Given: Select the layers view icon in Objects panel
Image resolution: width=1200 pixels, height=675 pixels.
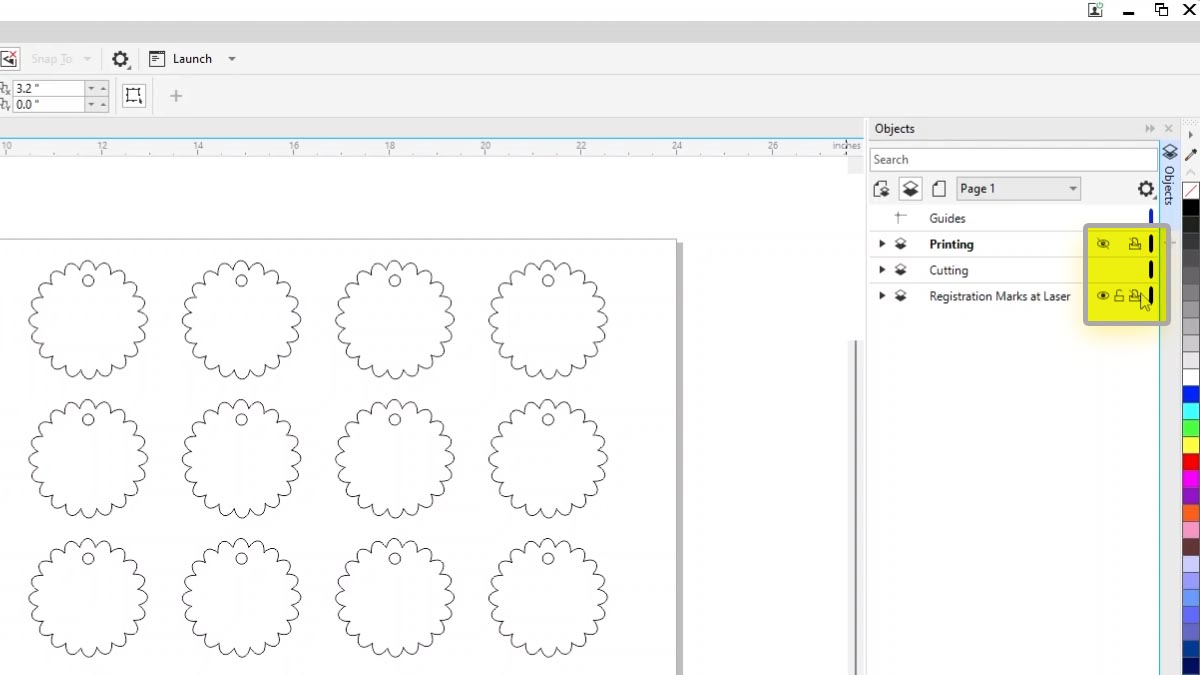Looking at the screenshot, I should click(x=910, y=189).
